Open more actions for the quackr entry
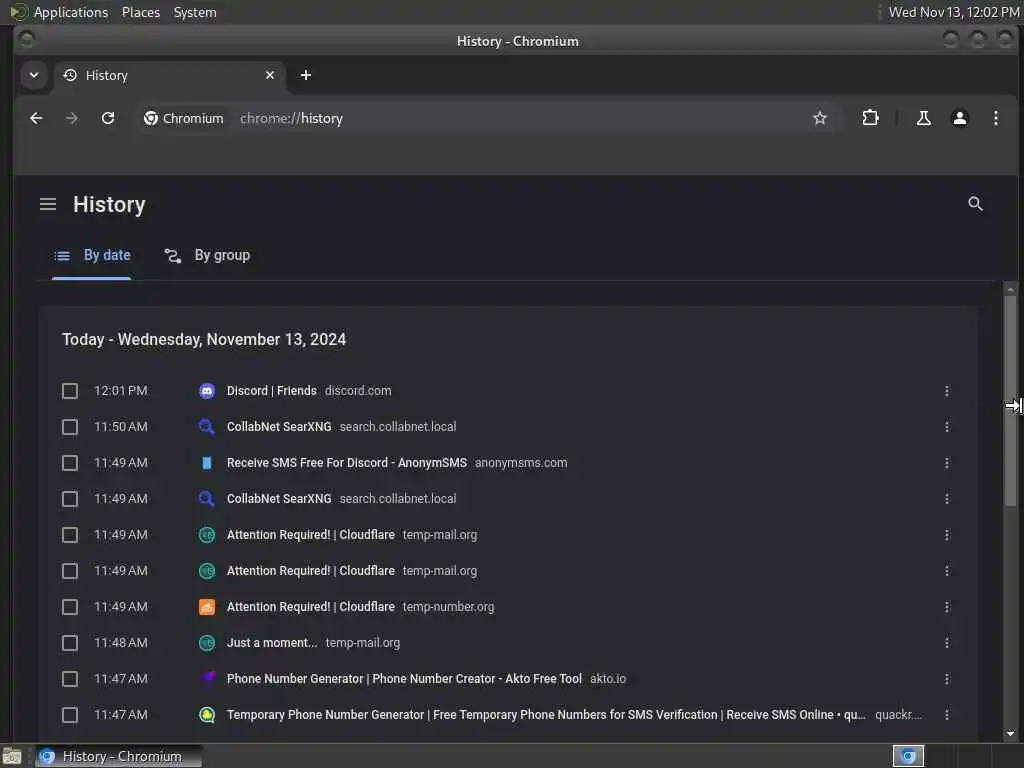Viewport: 1024px width, 768px height. point(946,714)
